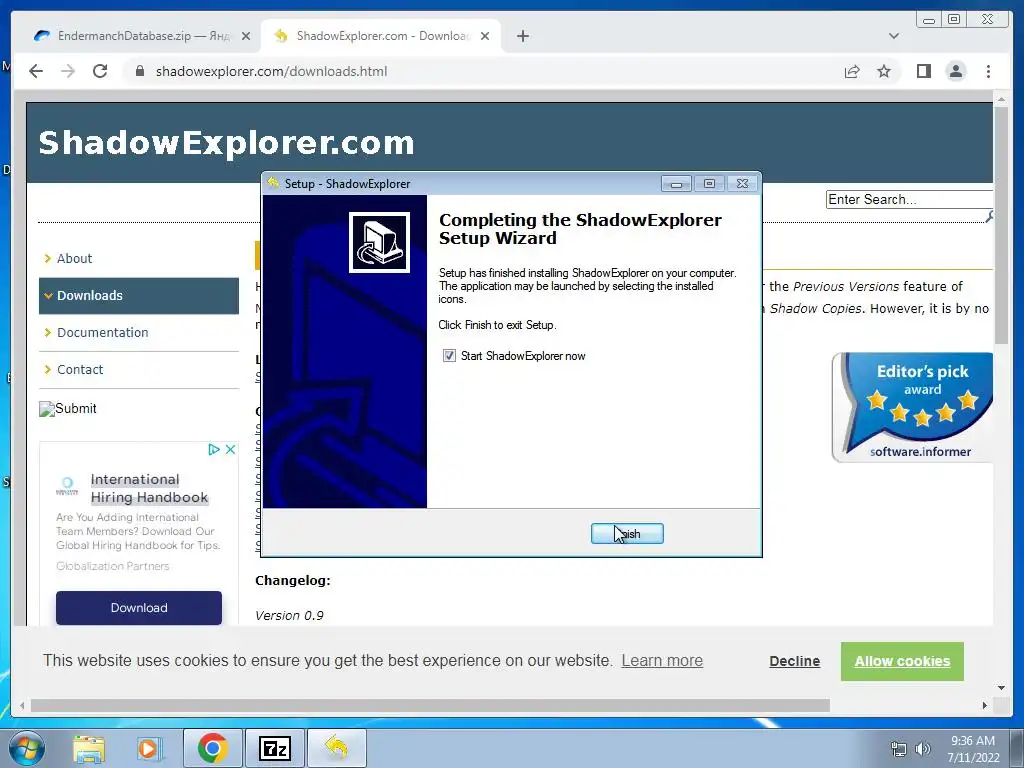The height and width of the screenshot is (768, 1024).
Task: Click the site lock icon
Action: 139,71
